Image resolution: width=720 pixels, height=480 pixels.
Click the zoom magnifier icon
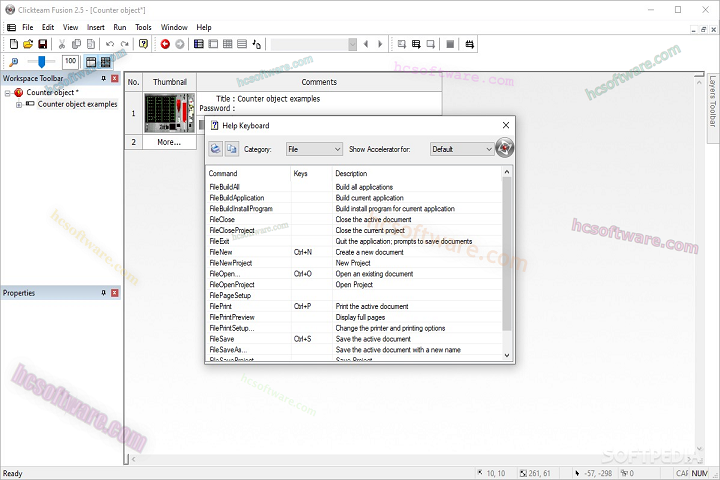(14, 62)
